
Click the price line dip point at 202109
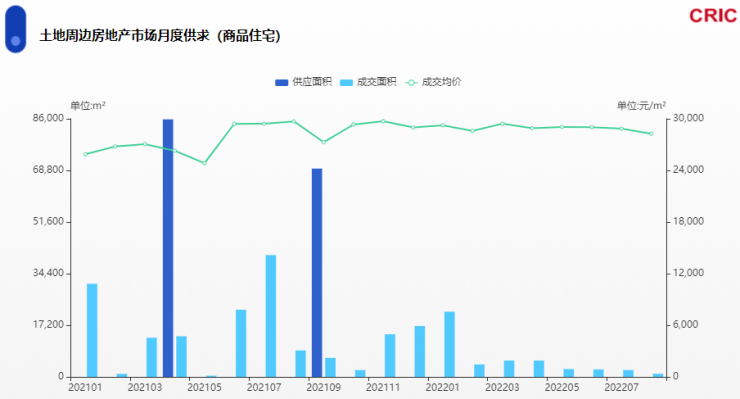coord(323,142)
